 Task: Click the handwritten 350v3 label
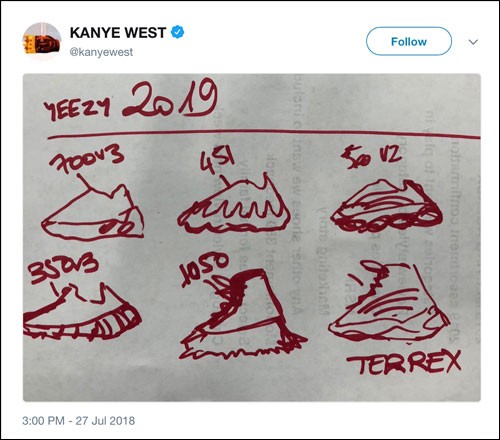coord(63,269)
